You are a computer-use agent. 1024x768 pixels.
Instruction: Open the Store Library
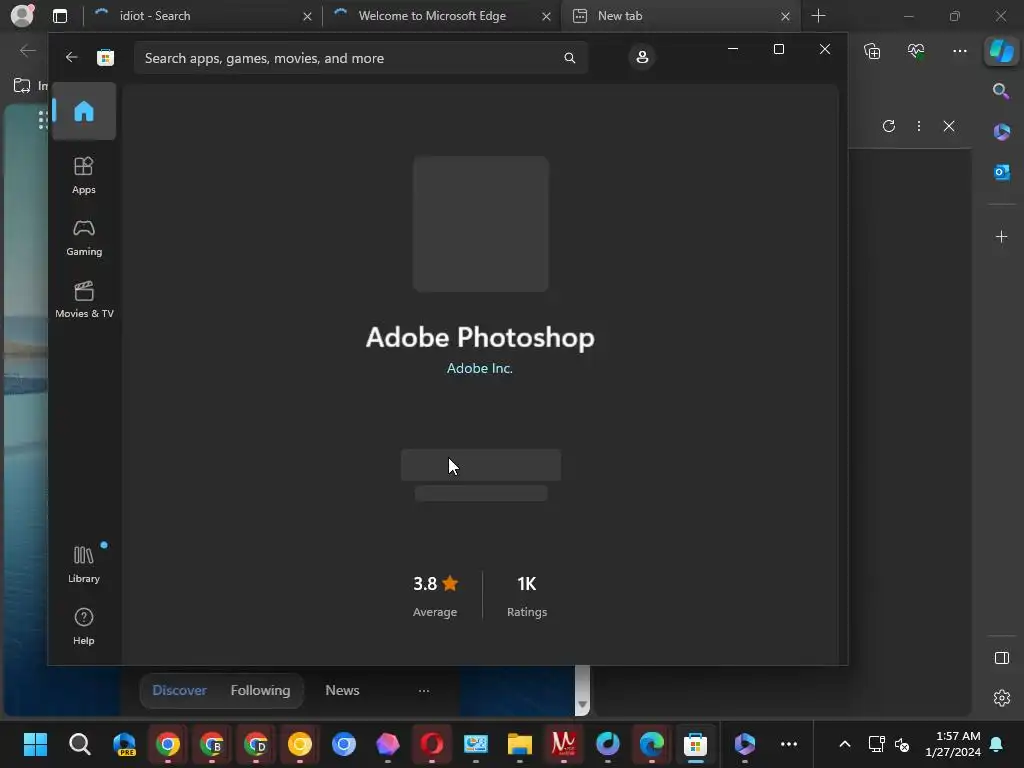pyautogui.click(x=84, y=564)
